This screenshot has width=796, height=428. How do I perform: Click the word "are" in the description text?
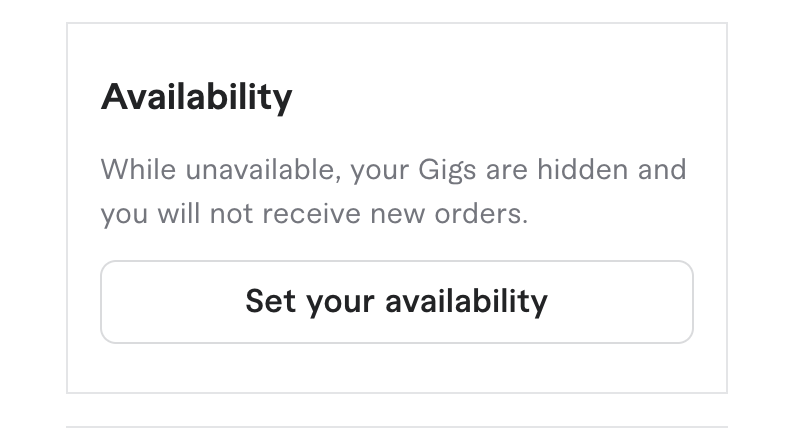[508, 169]
